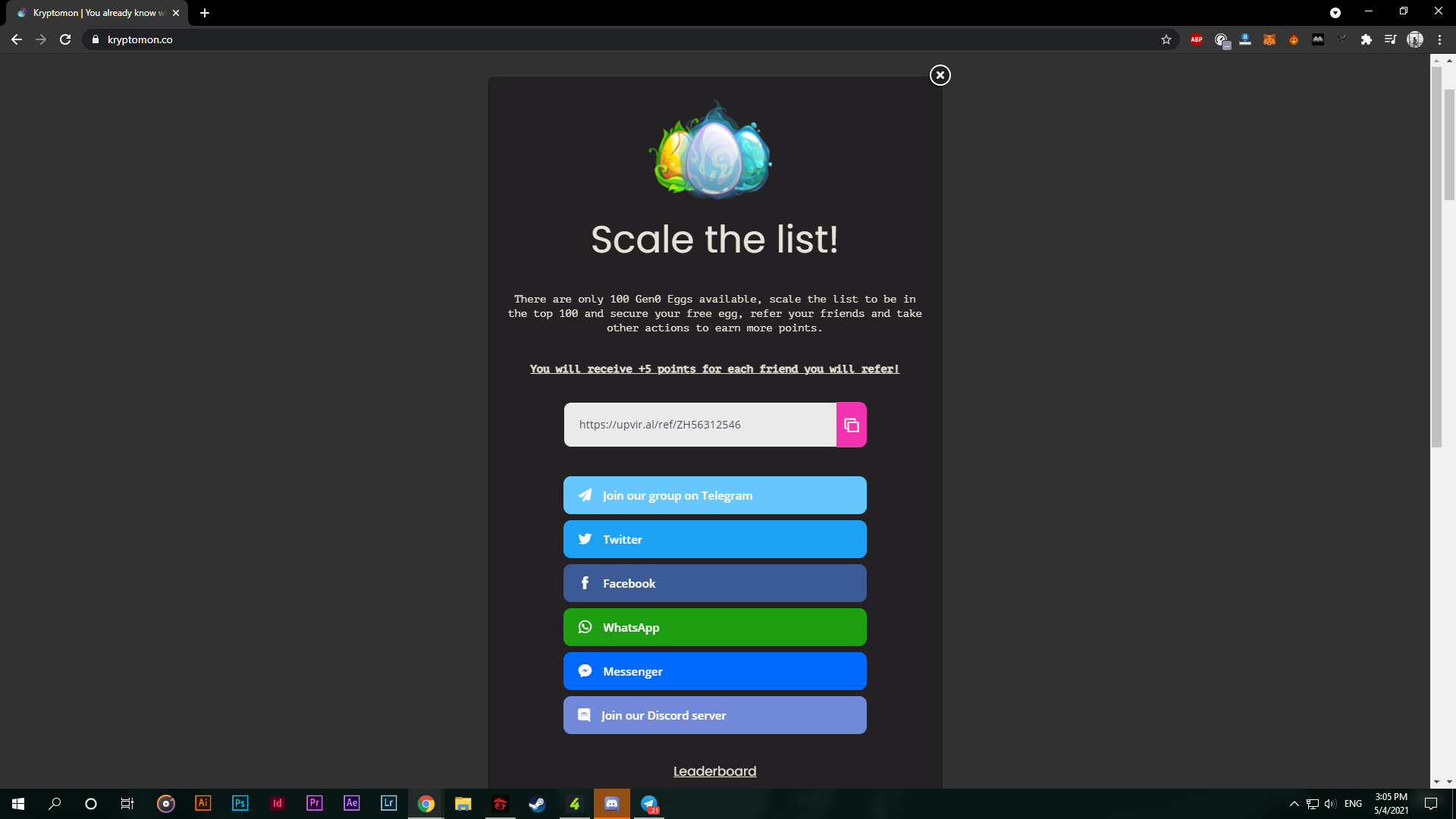
Task: Close the Scale the list popup
Action: pos(940,75)
